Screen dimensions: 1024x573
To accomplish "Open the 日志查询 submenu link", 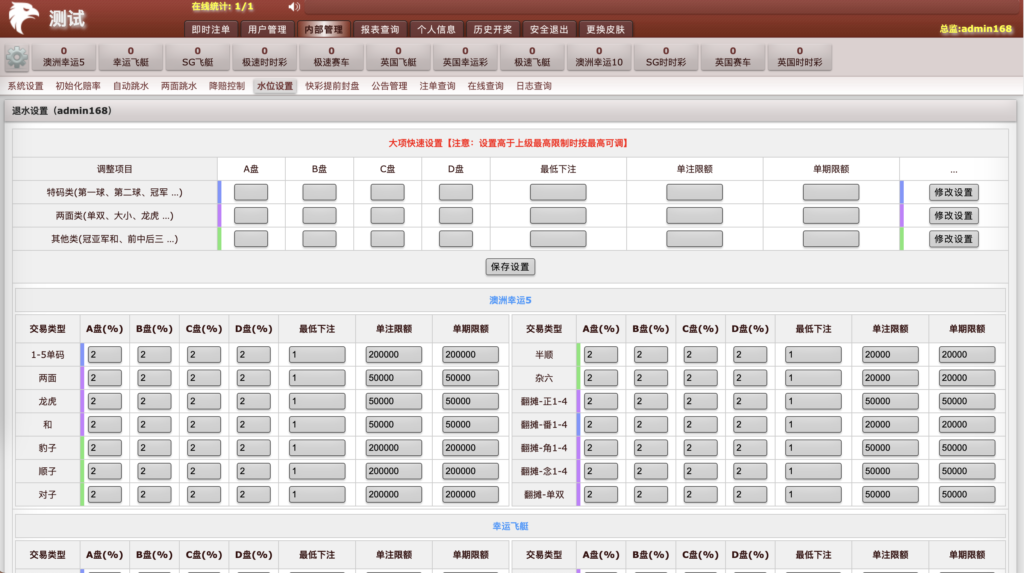I will (x=533, y=86).
